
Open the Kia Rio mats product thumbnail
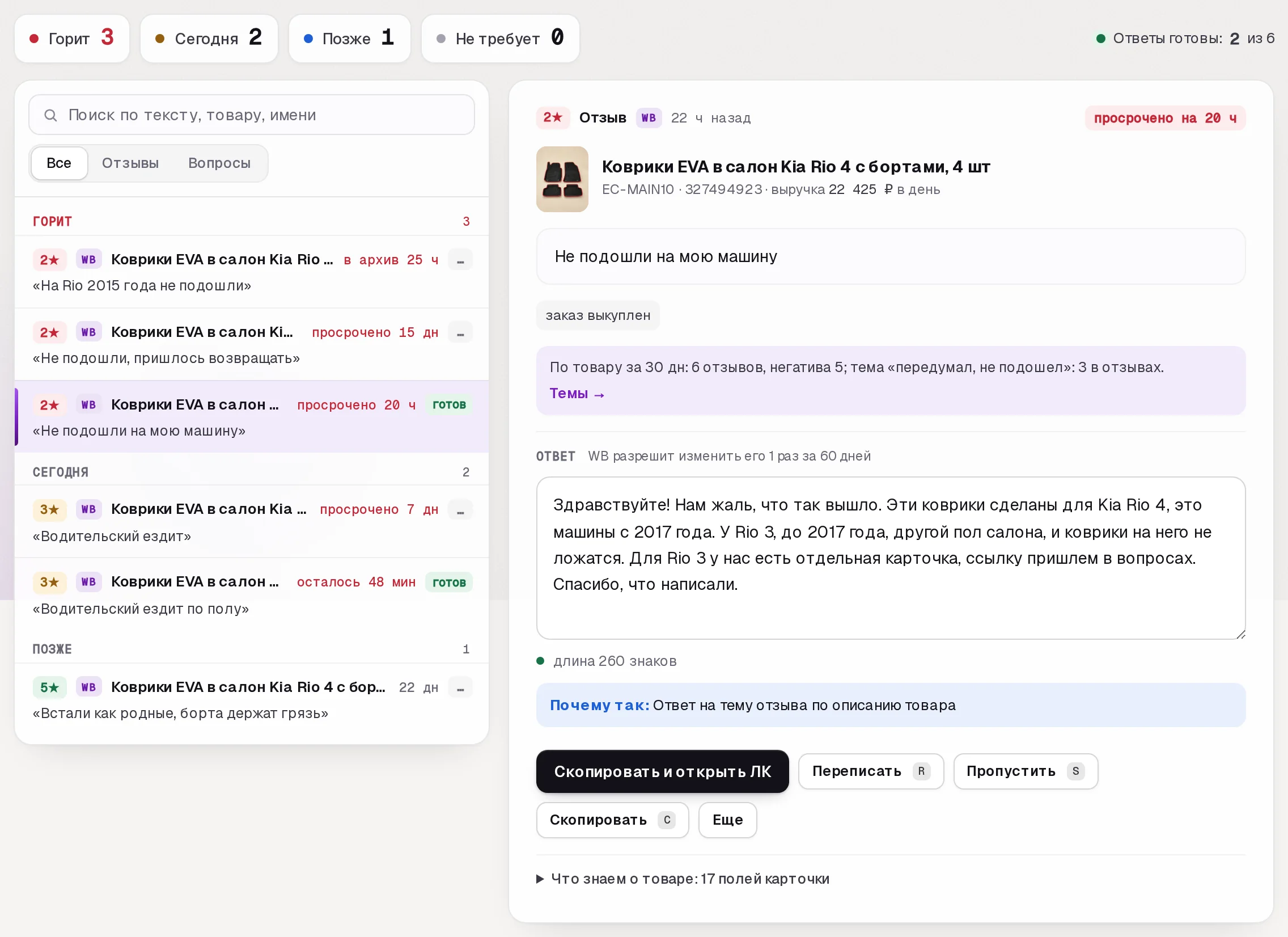click(562, 179)
